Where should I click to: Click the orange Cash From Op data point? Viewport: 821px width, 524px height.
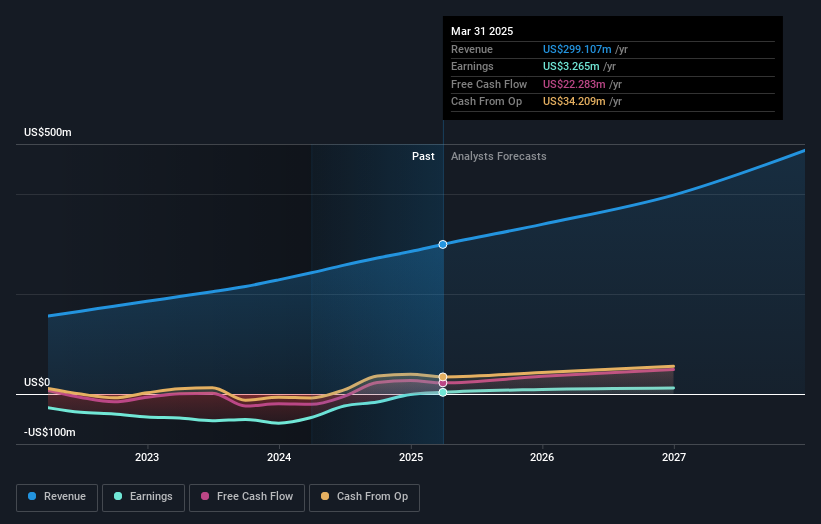coord(443,377)
